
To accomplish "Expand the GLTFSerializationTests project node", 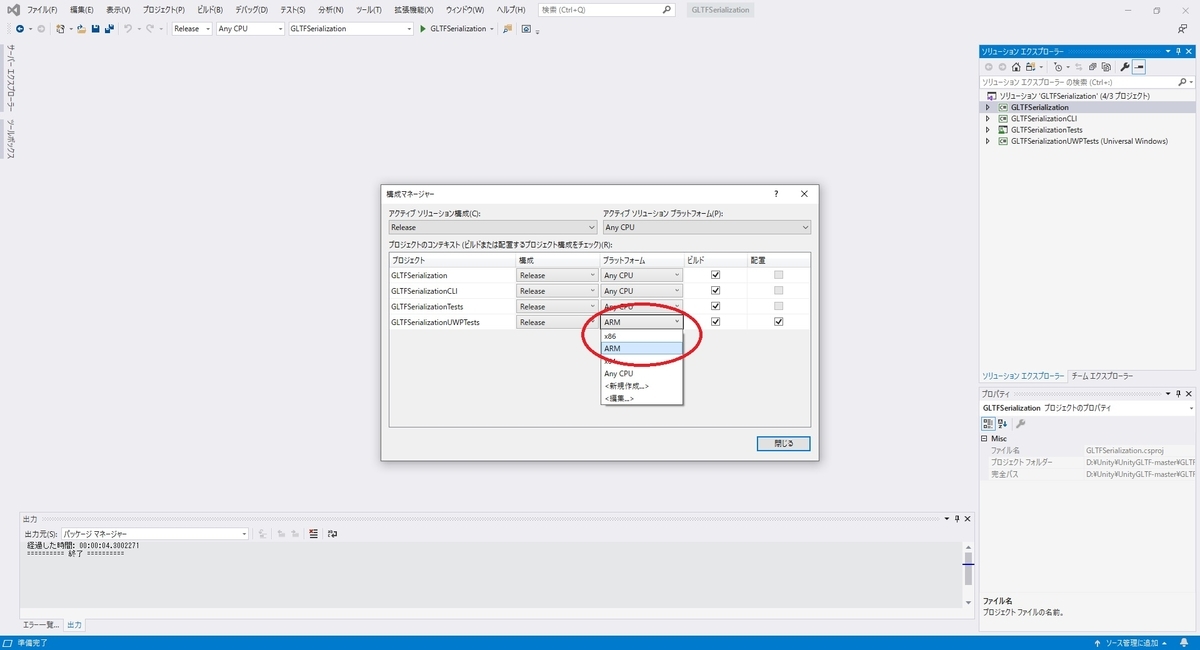I will (x=988, y=130).
